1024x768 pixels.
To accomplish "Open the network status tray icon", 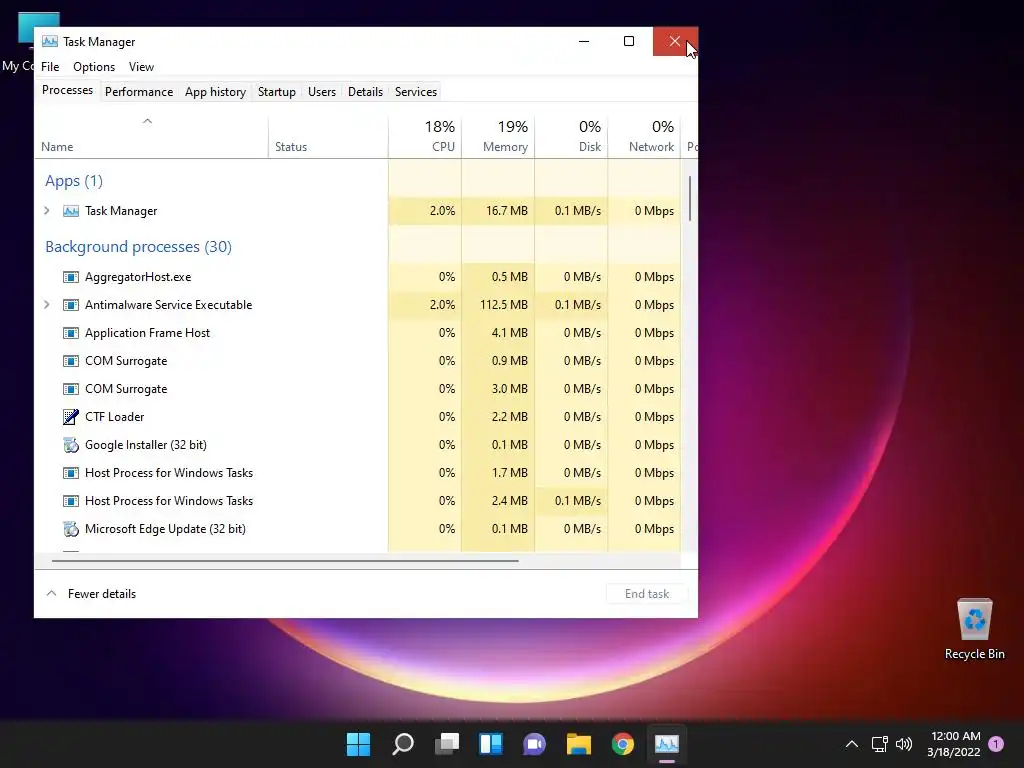I will pos(880,744).
